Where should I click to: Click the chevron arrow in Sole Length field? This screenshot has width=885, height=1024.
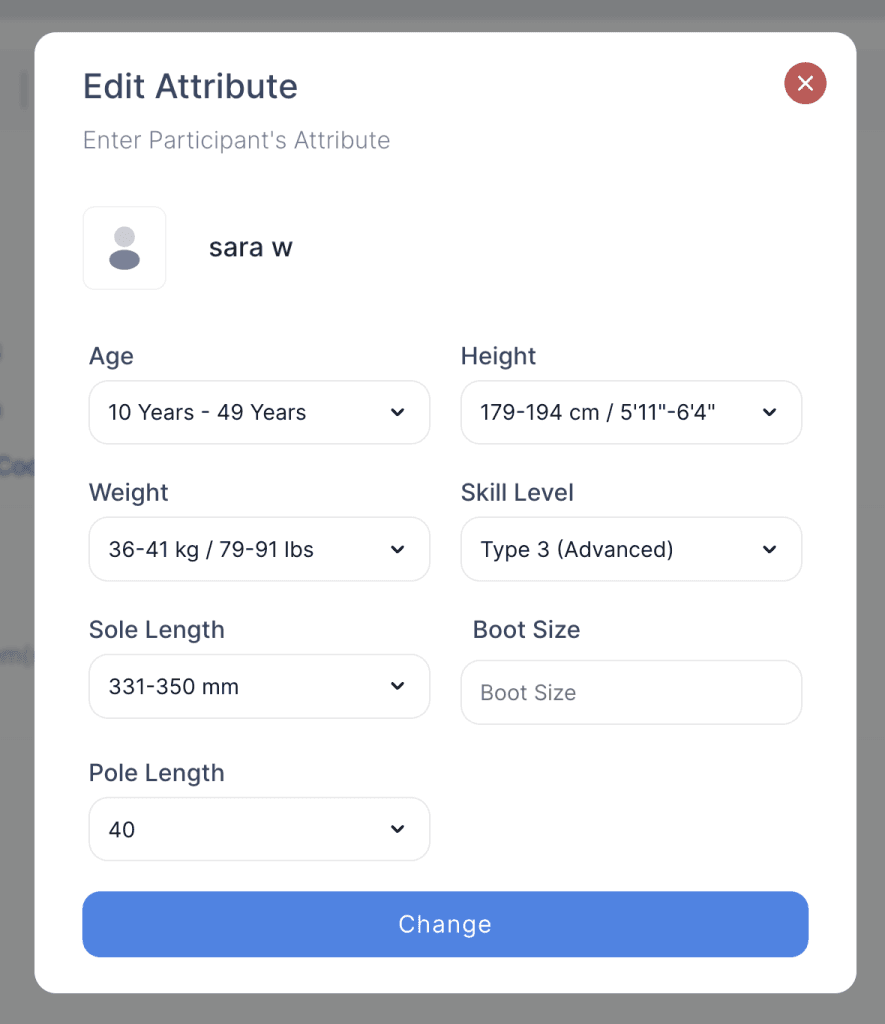point(397,686)
